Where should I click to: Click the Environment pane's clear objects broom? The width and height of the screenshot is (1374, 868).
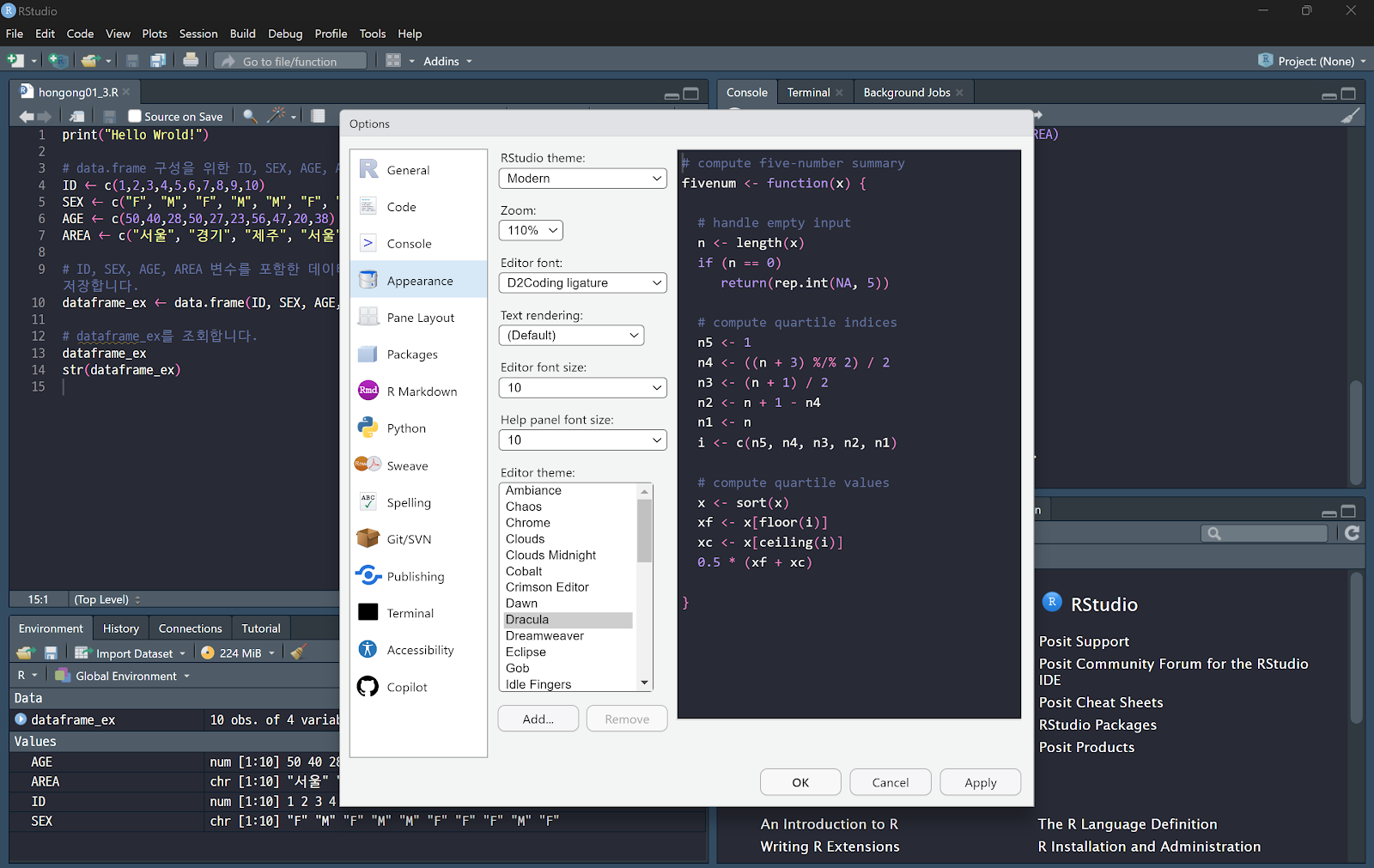point(298,653)
